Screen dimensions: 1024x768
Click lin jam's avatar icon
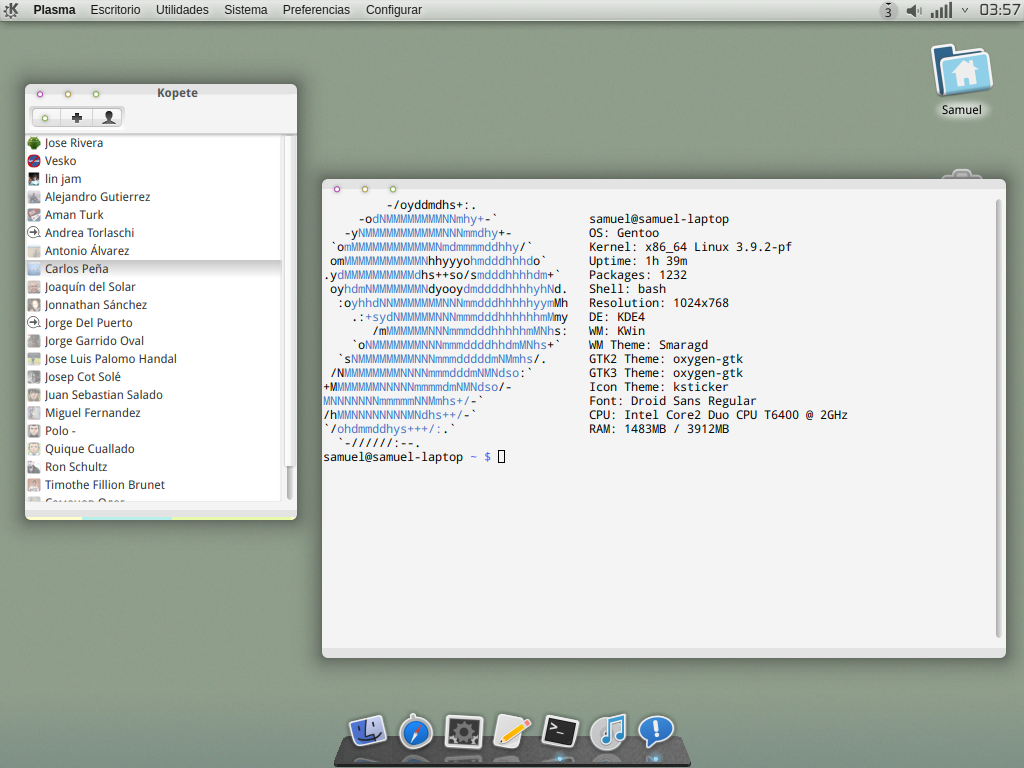coord(34,179)
